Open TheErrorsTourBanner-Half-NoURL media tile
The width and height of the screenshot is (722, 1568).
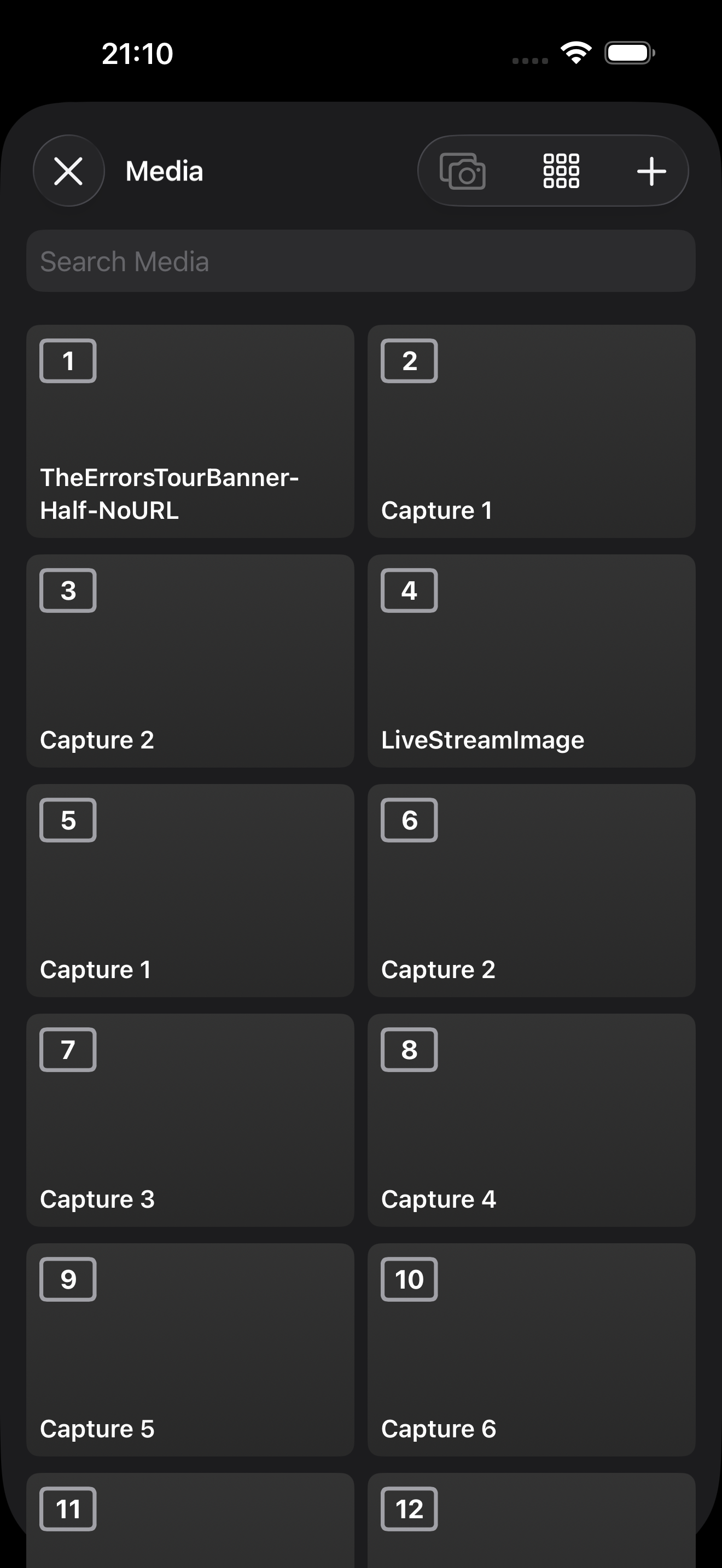(x=190, y=431)
